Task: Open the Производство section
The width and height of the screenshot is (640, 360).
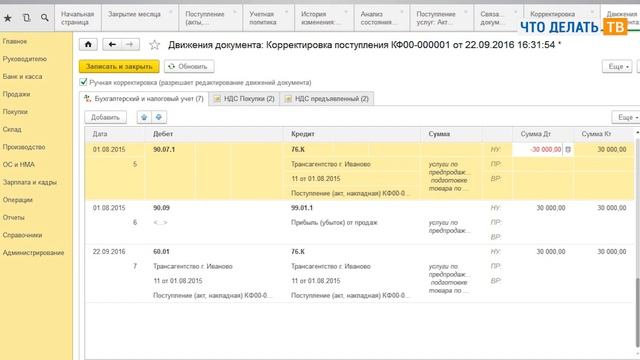Action: pyautogui.click(x=24, y=147)
